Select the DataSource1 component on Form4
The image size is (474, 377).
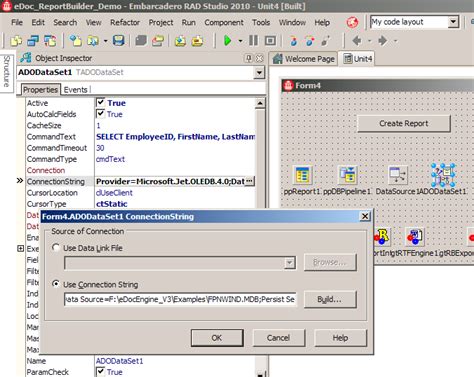click(398, 175)
